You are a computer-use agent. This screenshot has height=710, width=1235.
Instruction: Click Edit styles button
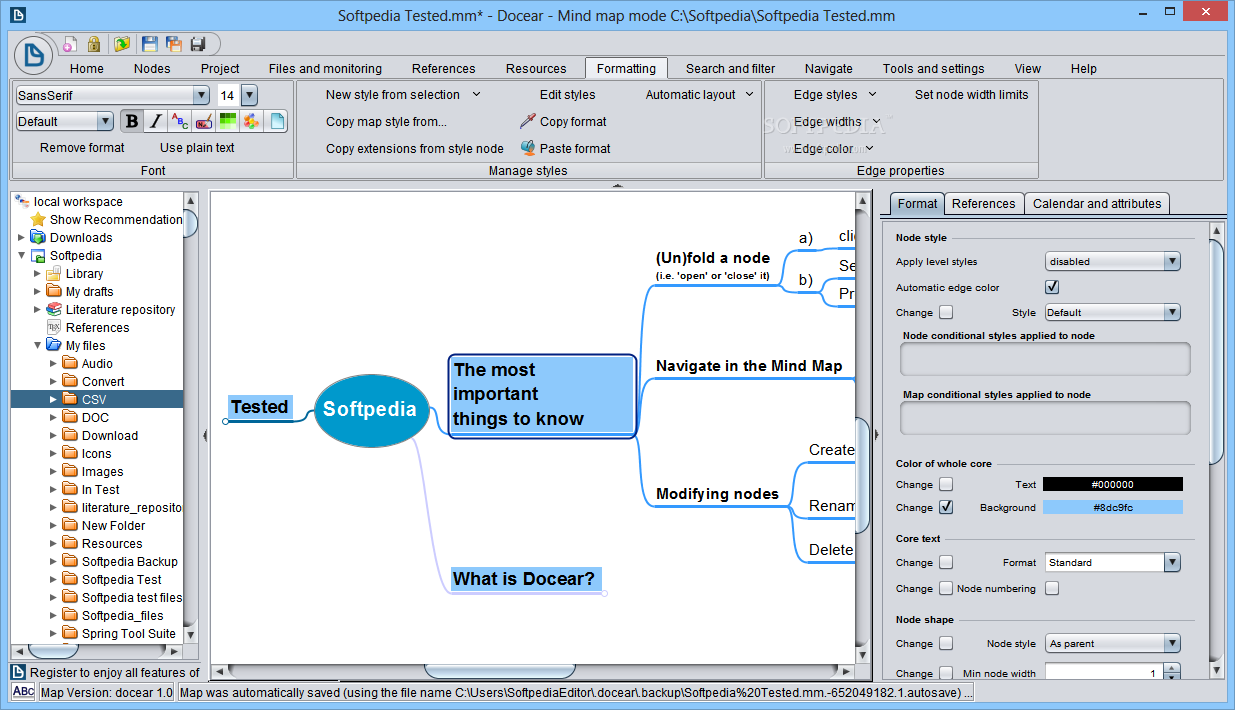[x=568, y=94]
